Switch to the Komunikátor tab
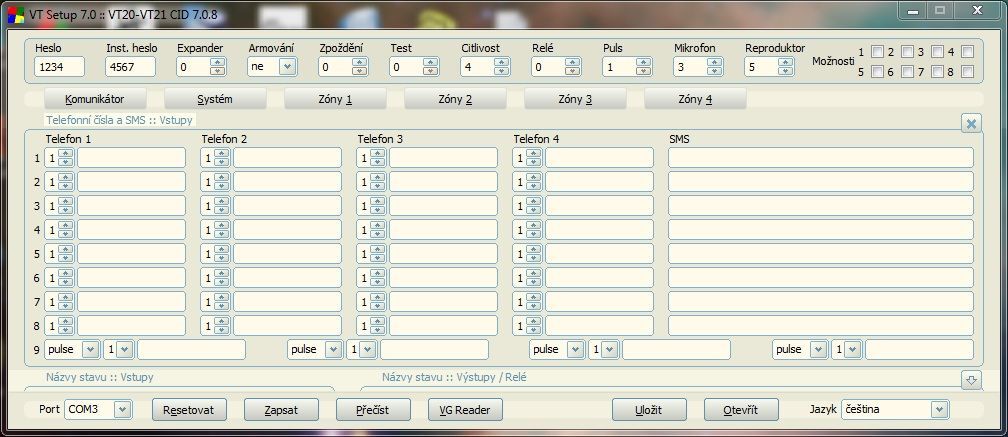The width and height of the screenshot is (1008, 437). pyautogui.click(x=95, y=99)
